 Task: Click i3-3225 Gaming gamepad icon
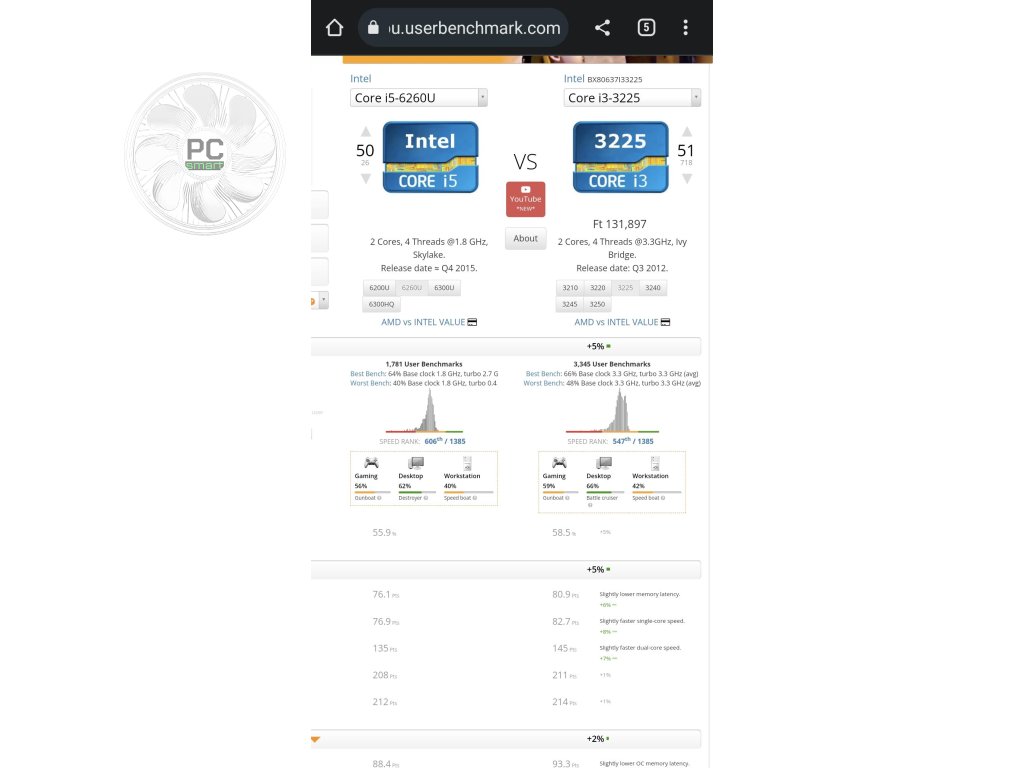click(x=559, y=463)
